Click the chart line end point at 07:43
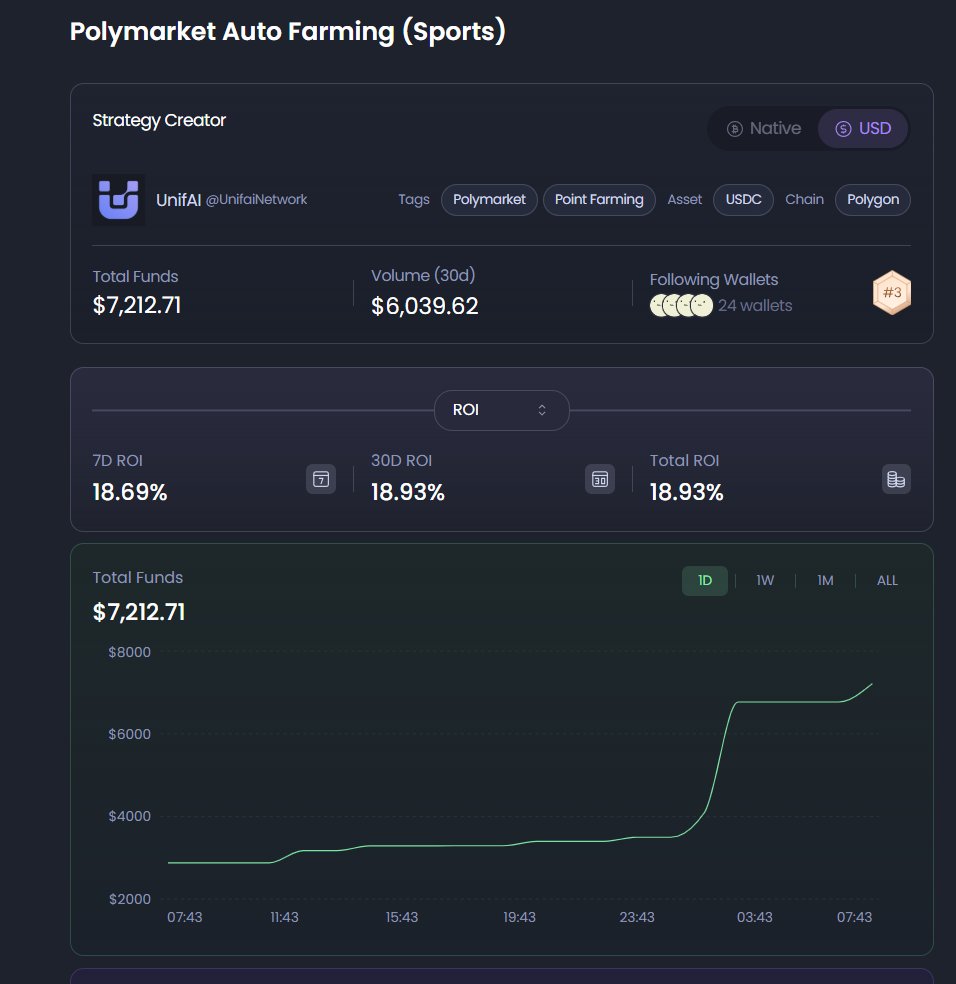This screenshot has height=984, width=956. point(872,684)
